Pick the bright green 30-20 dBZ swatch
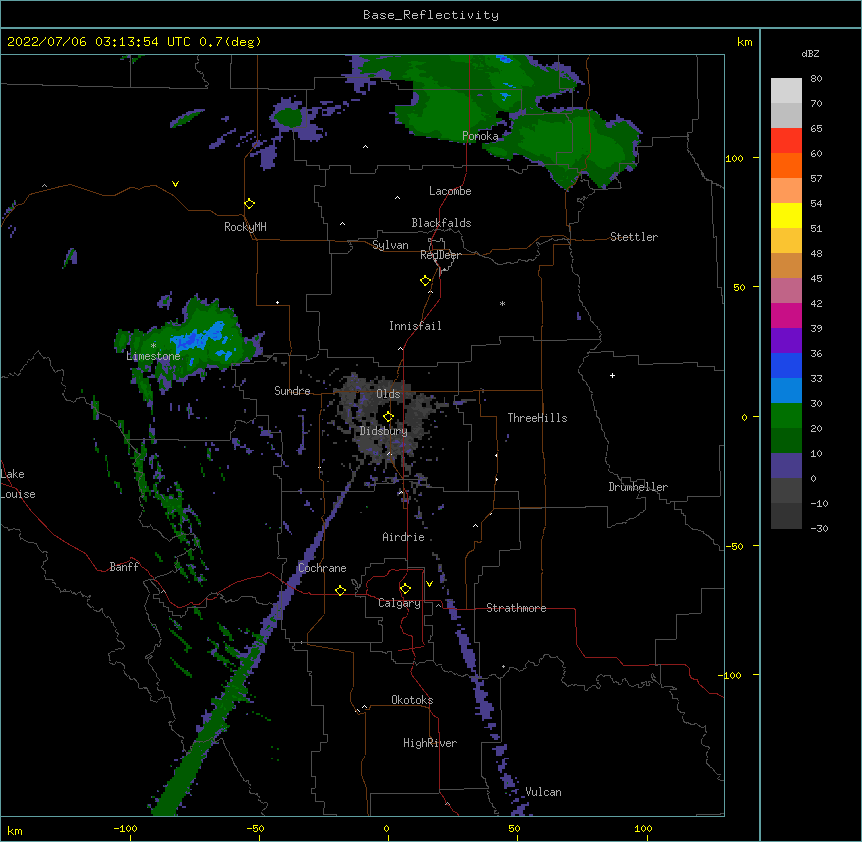 point(786,416)
